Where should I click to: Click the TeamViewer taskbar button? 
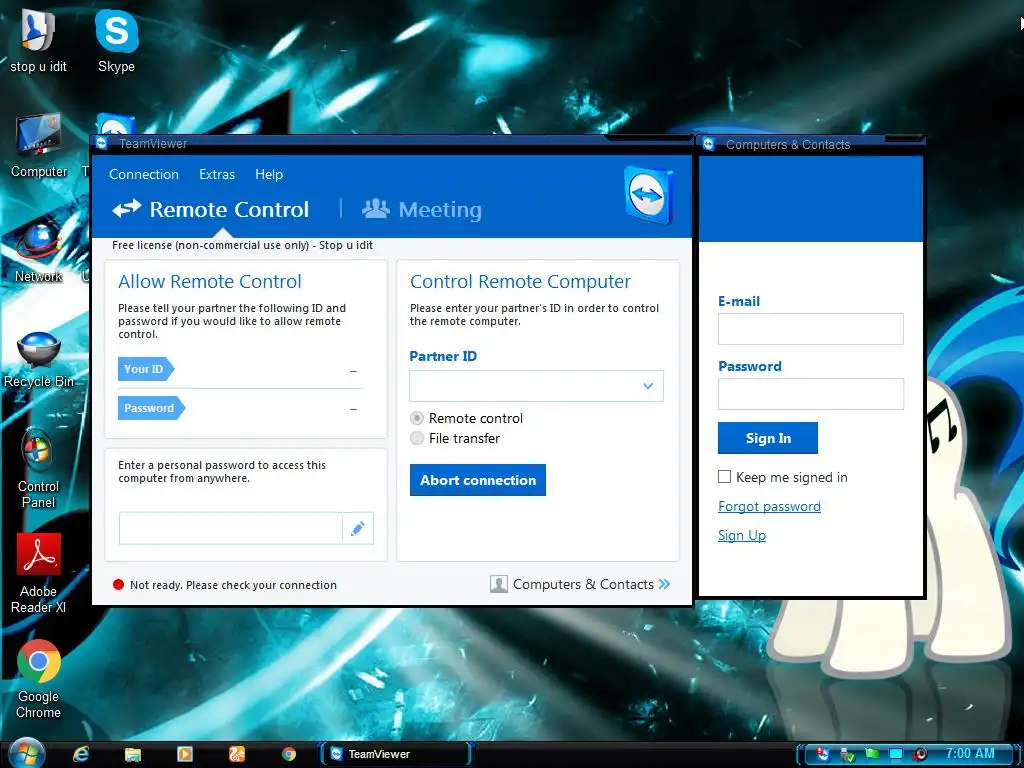tap(395, 754)
